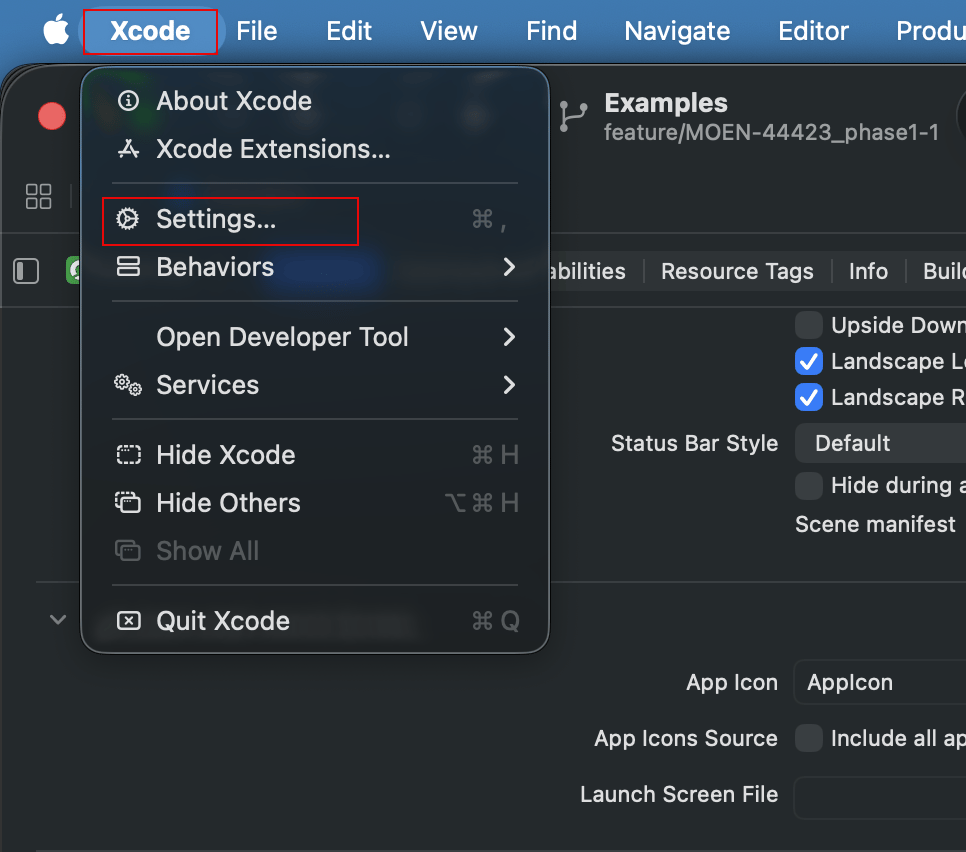This screenshot has width=966, height=852.
Task: Open the Apple menu
Action: tap(56, 30)
